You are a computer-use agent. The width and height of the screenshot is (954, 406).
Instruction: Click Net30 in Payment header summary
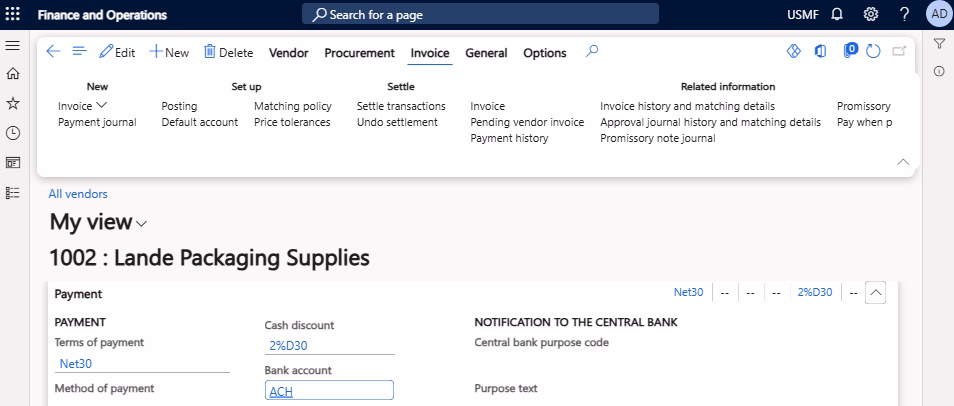coord(689,292)
